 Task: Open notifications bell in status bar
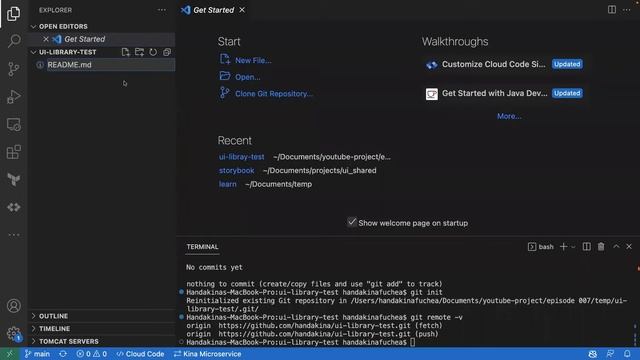coord(627,354)
